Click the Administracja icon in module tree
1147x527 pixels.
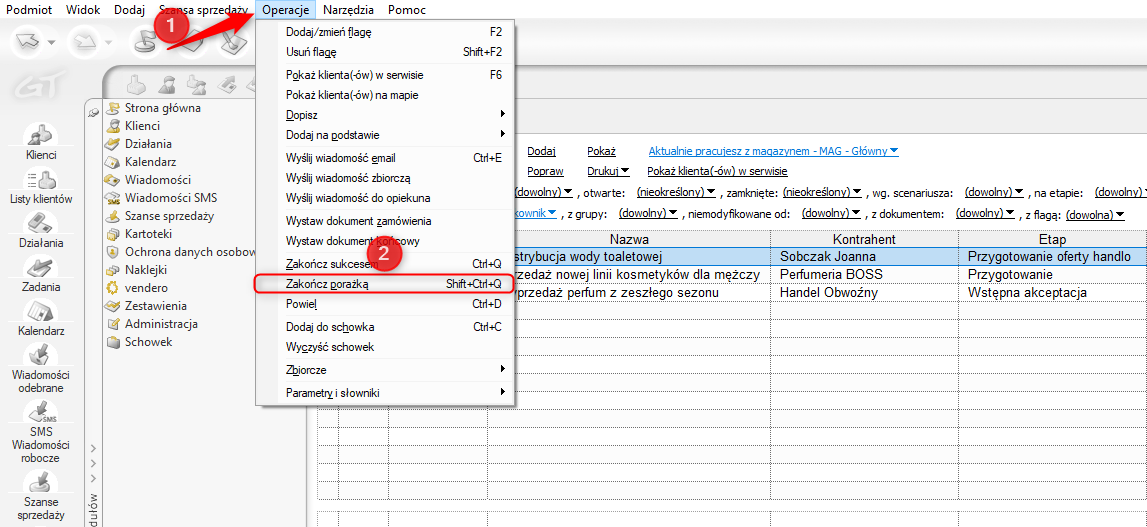click(113, 324)
